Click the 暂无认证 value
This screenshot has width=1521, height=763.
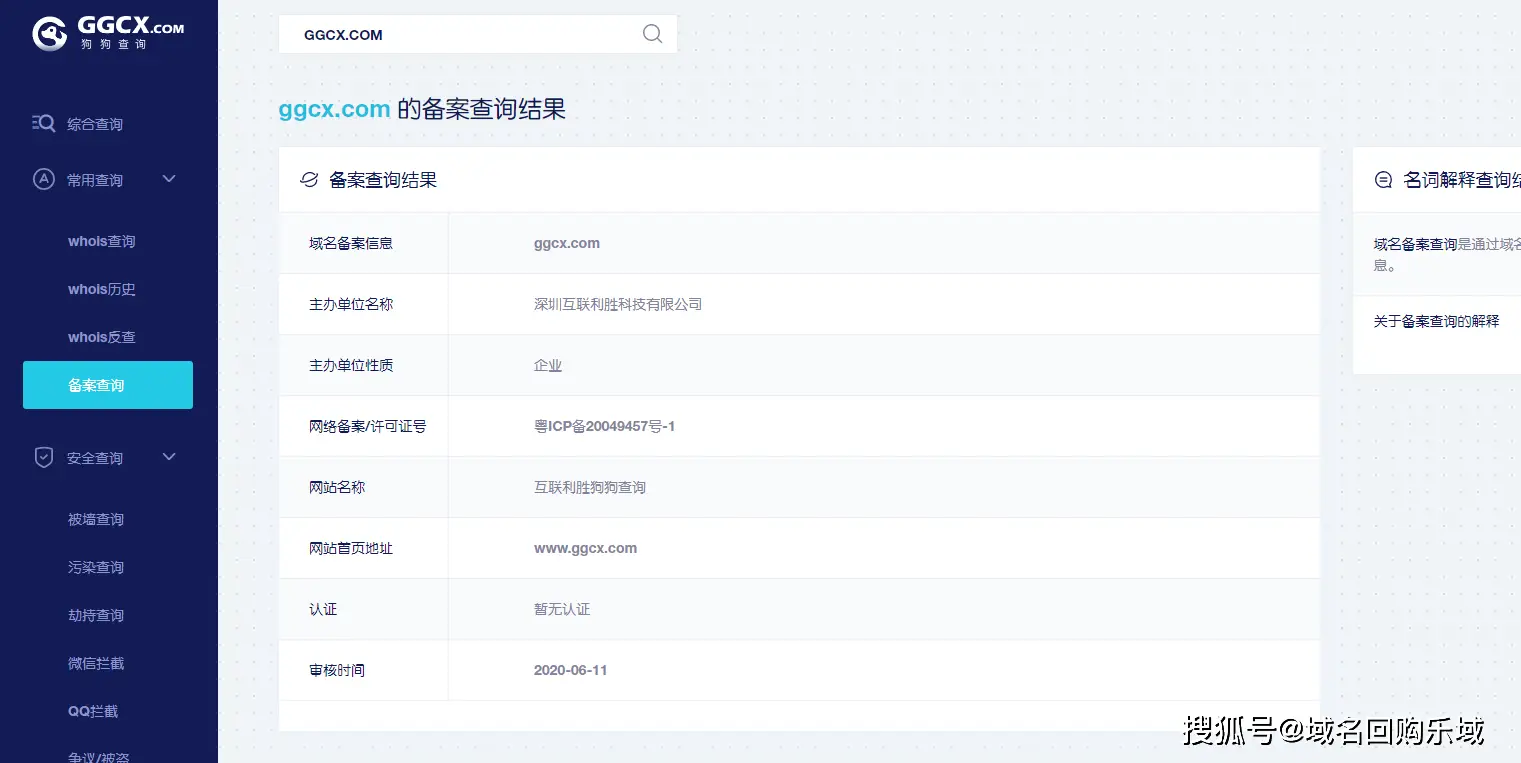click(562, 609)
